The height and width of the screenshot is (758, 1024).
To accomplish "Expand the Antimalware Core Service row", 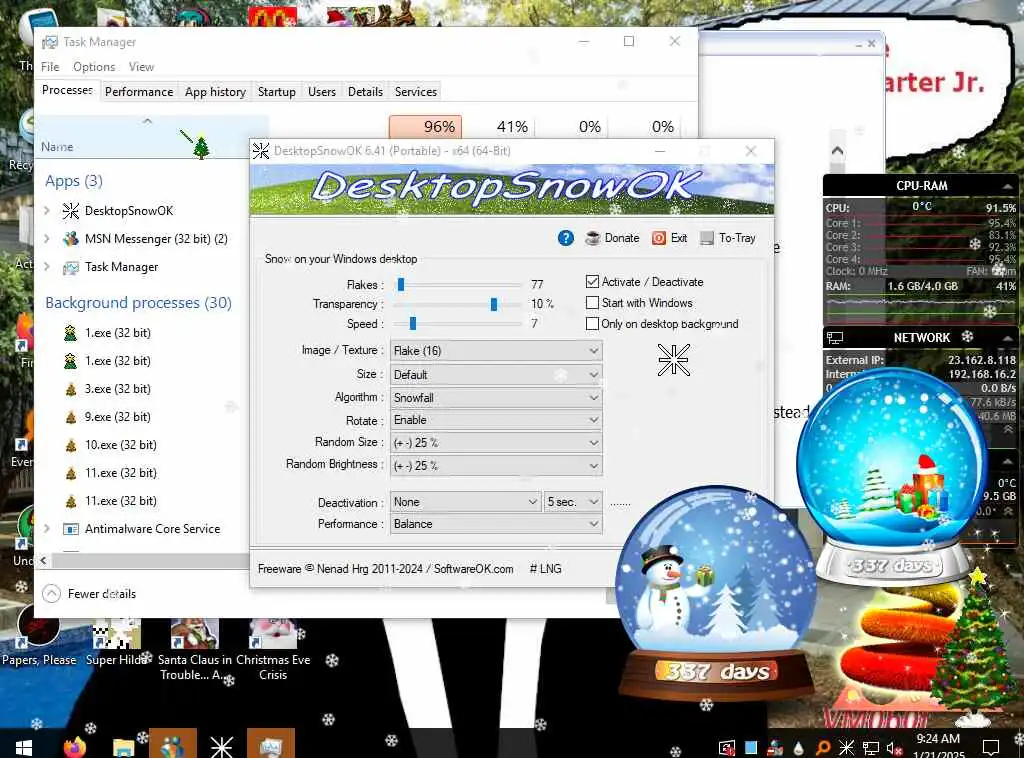I will [47, 529].
